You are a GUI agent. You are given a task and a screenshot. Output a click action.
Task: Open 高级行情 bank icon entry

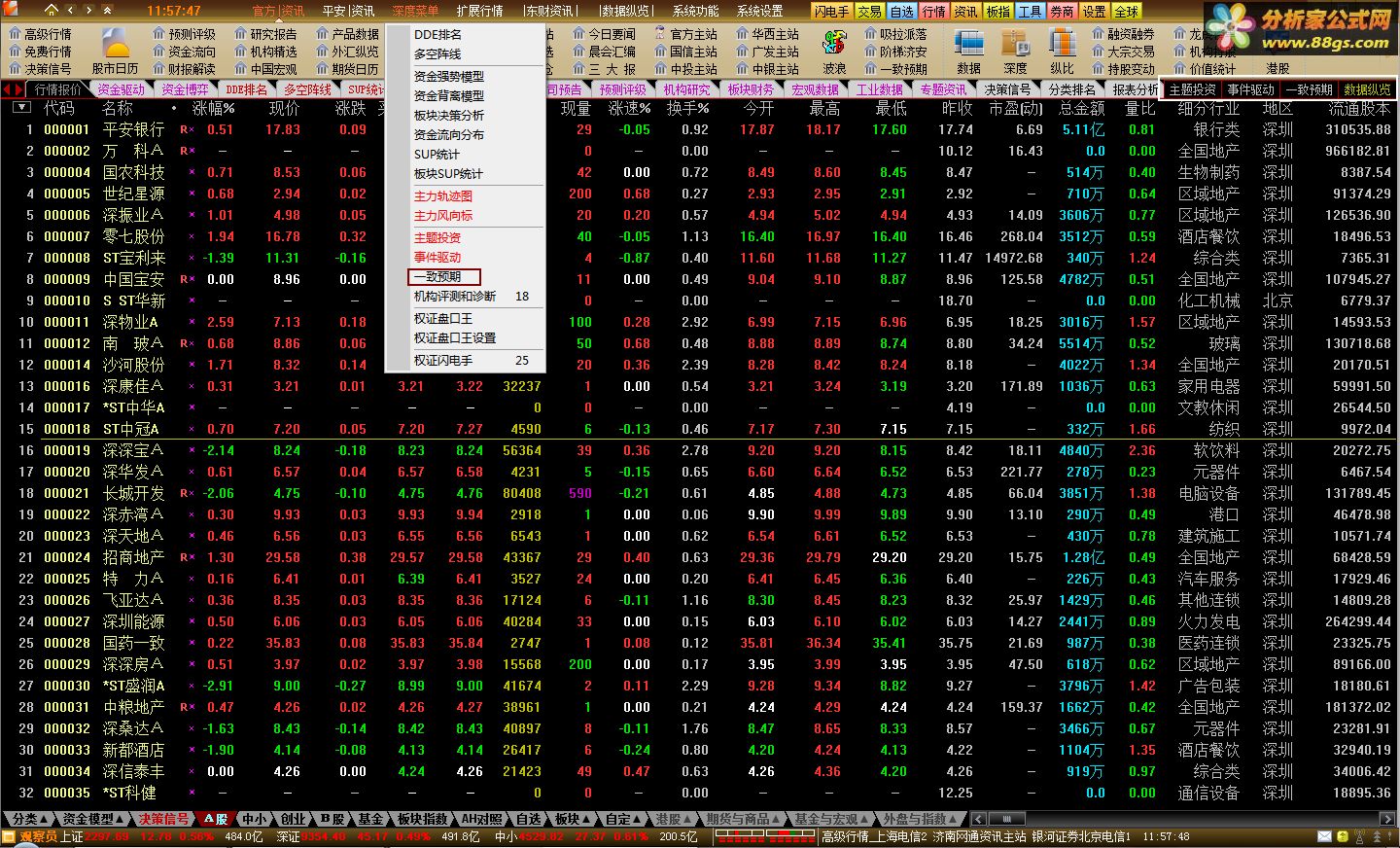[40, 34]
